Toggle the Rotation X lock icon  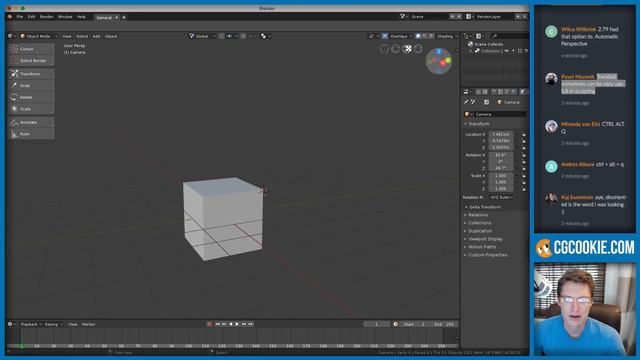click(524, 155)
